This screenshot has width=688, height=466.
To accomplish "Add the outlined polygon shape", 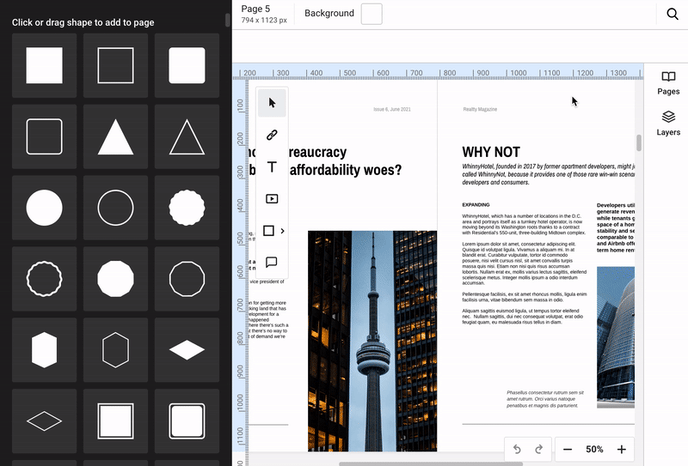I will click(x=187, y=279).
